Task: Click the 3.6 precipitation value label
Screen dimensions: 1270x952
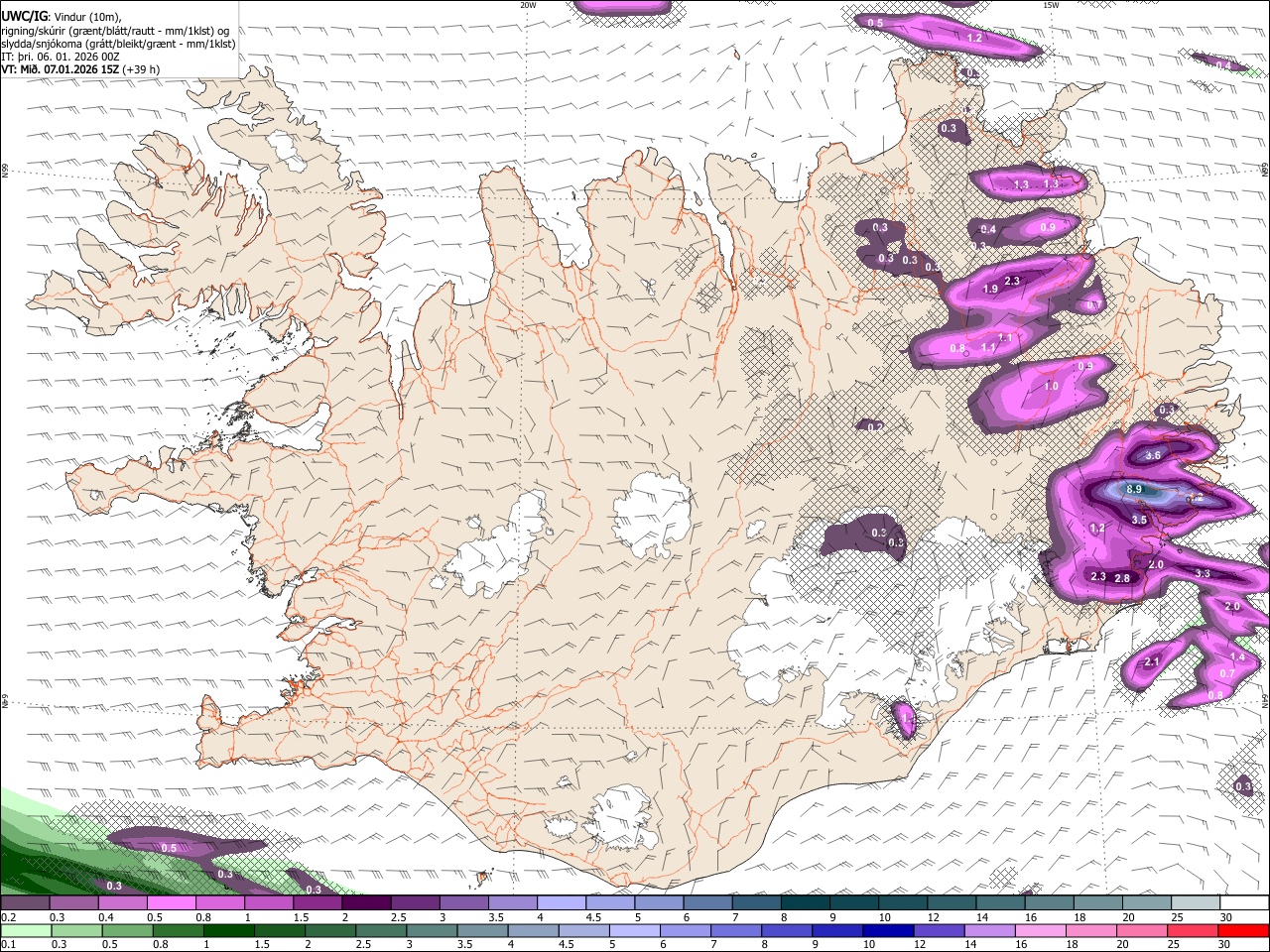Action: pyautogui.click(x=1153, y=455)
